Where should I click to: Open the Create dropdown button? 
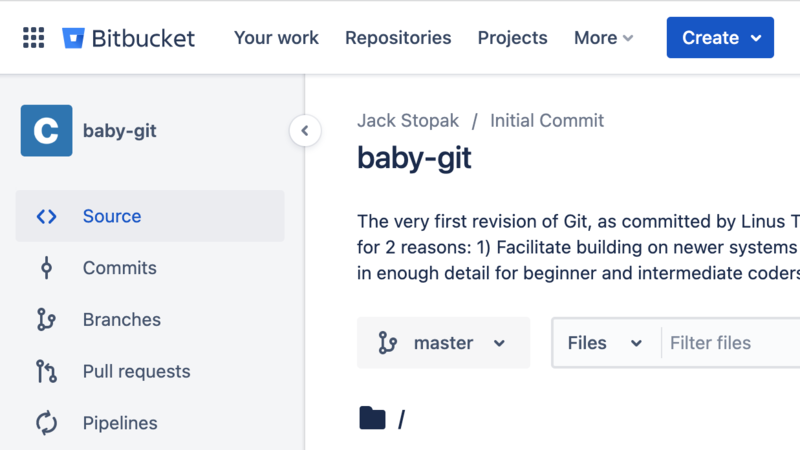click(720, 38)
